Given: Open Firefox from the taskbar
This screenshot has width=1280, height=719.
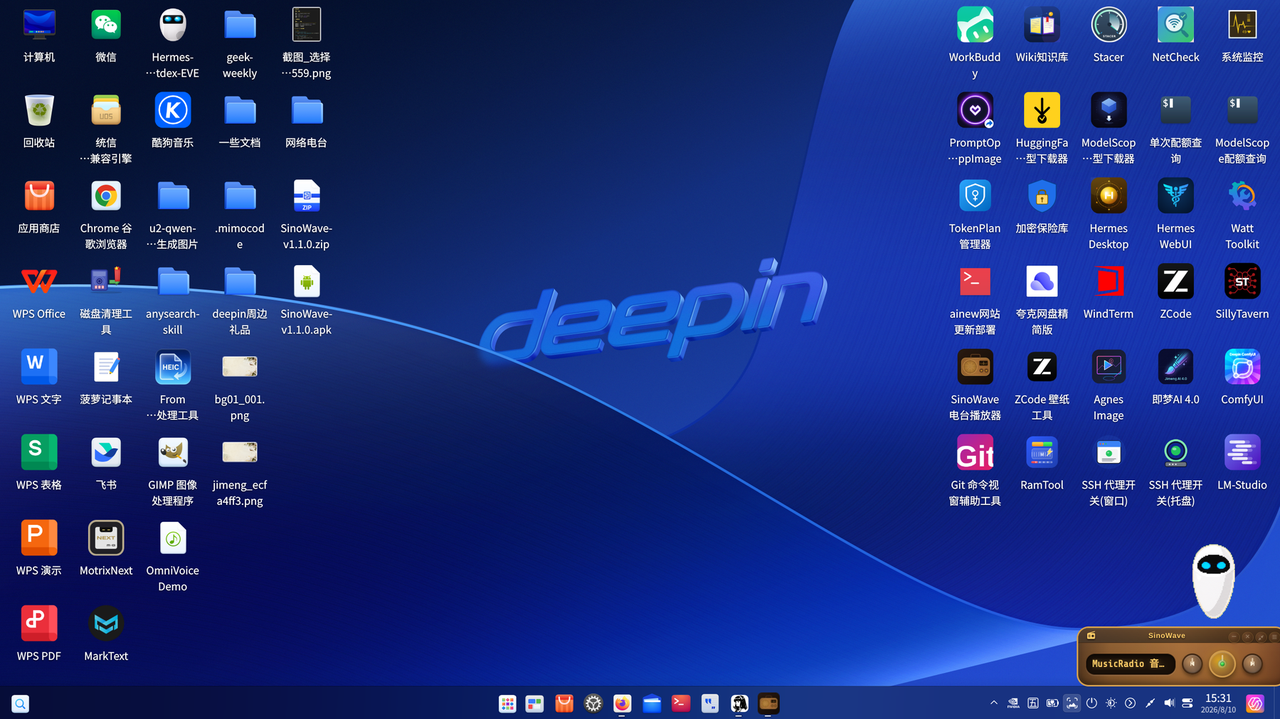Looking at the screenshot, I should (x=623, y=704).
